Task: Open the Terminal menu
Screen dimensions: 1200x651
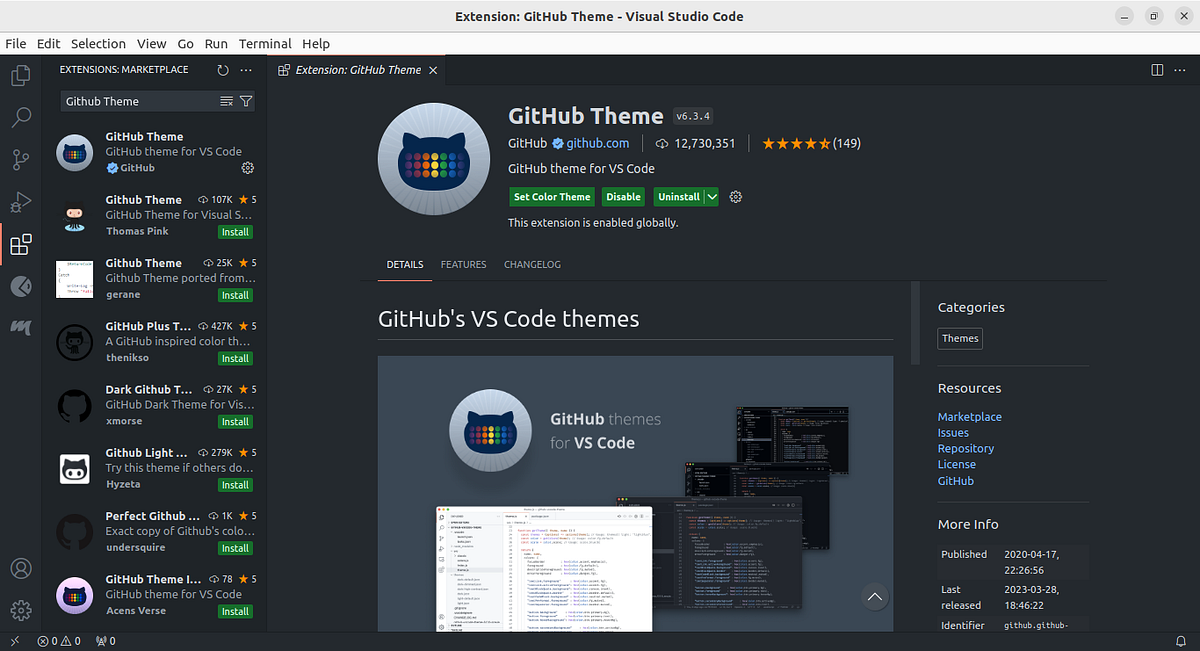Action: pos(265,43)
